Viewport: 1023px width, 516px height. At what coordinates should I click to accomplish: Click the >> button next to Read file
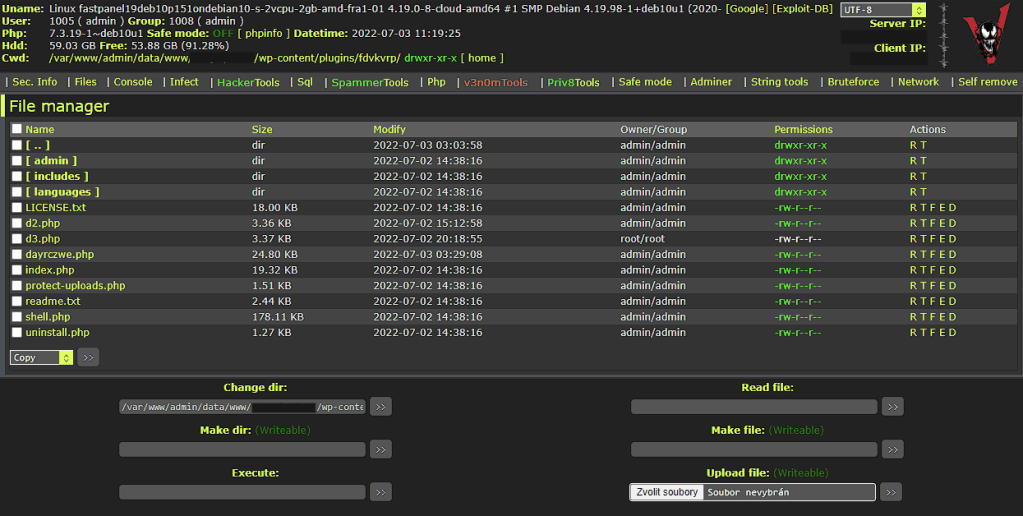pos(892,407)
